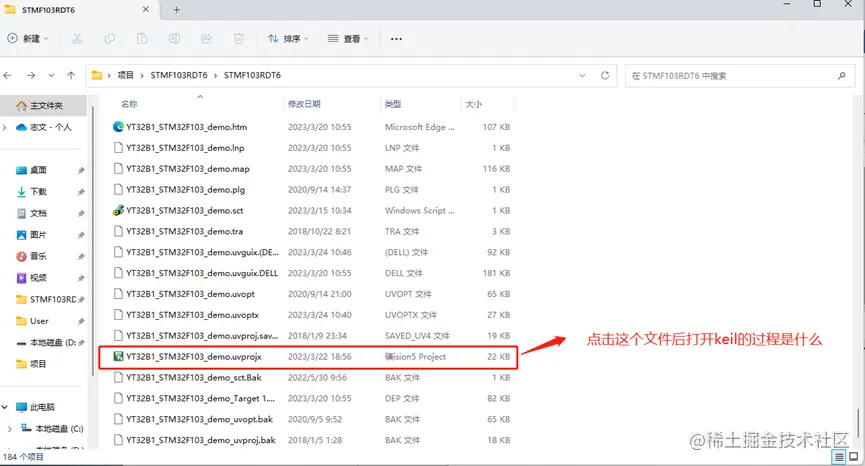The image size is (865, 466).
Task: Click the Rename icon in toolbar
Action: [174, 39]
